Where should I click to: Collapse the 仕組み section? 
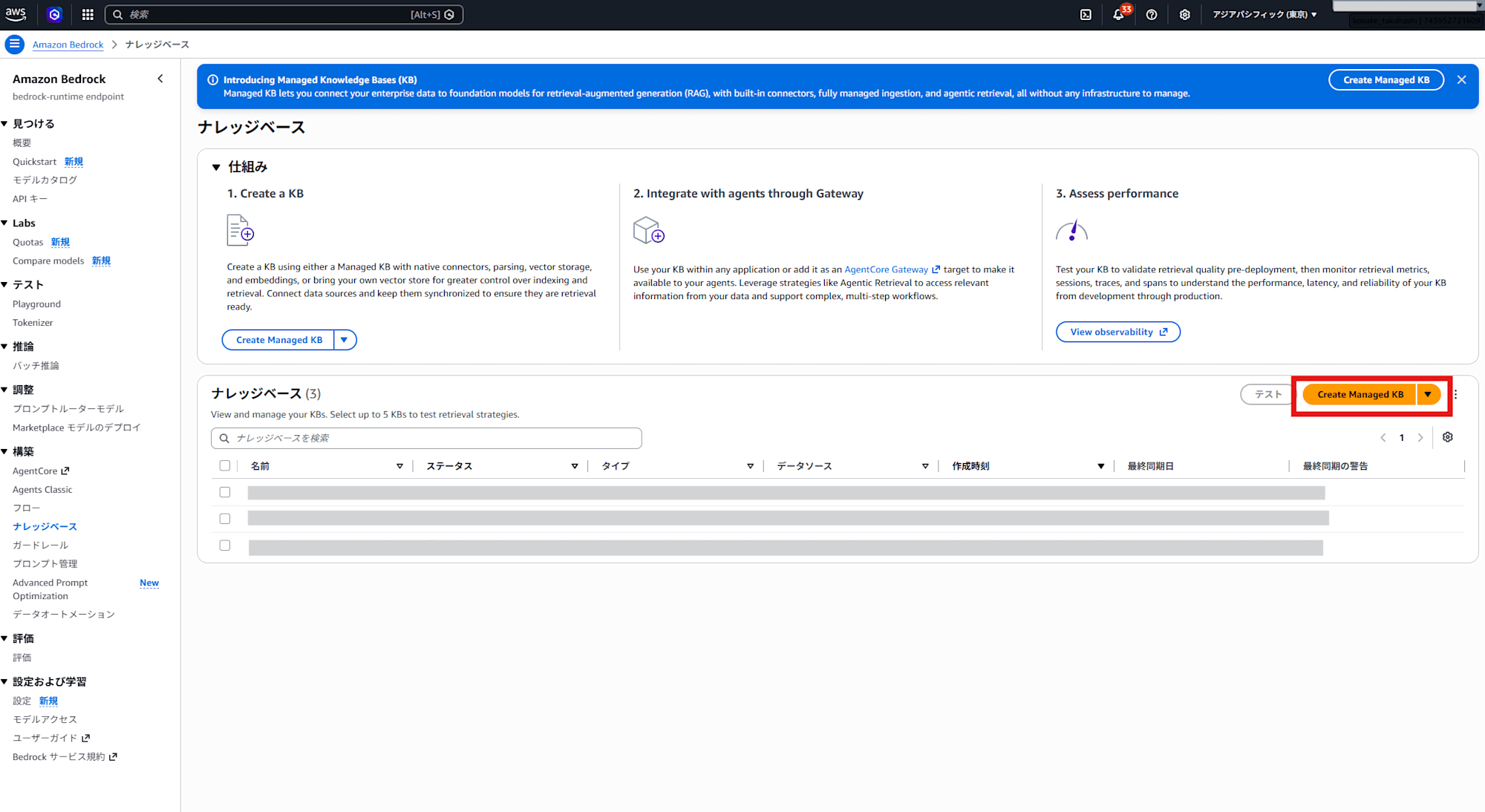click(216, 167)
